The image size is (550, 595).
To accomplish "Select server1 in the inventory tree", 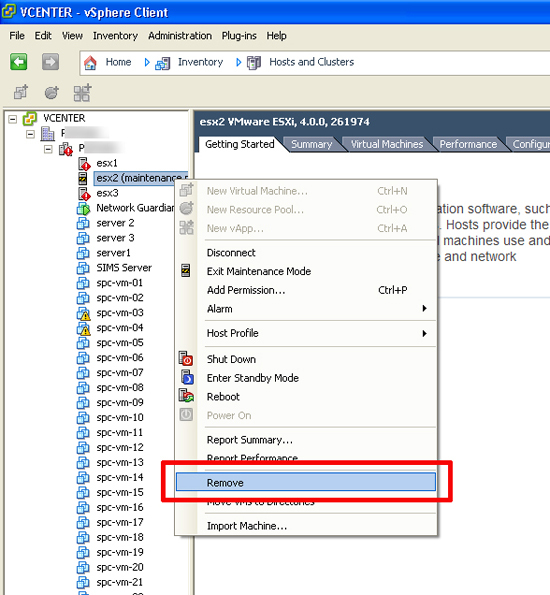I will pyautogui.click(x=113, y=253).
